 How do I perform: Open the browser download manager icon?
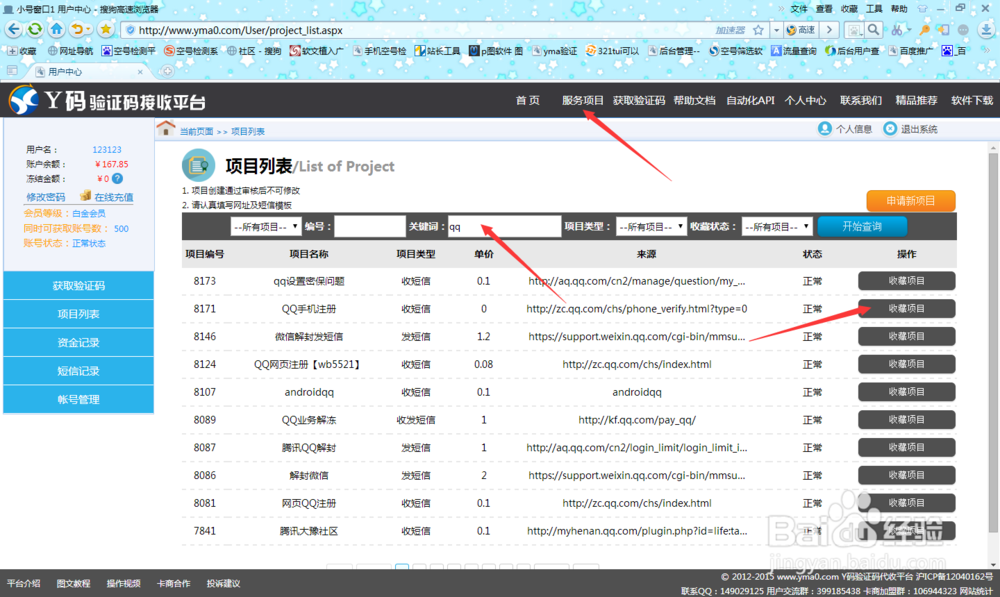[x=985, y=30]
